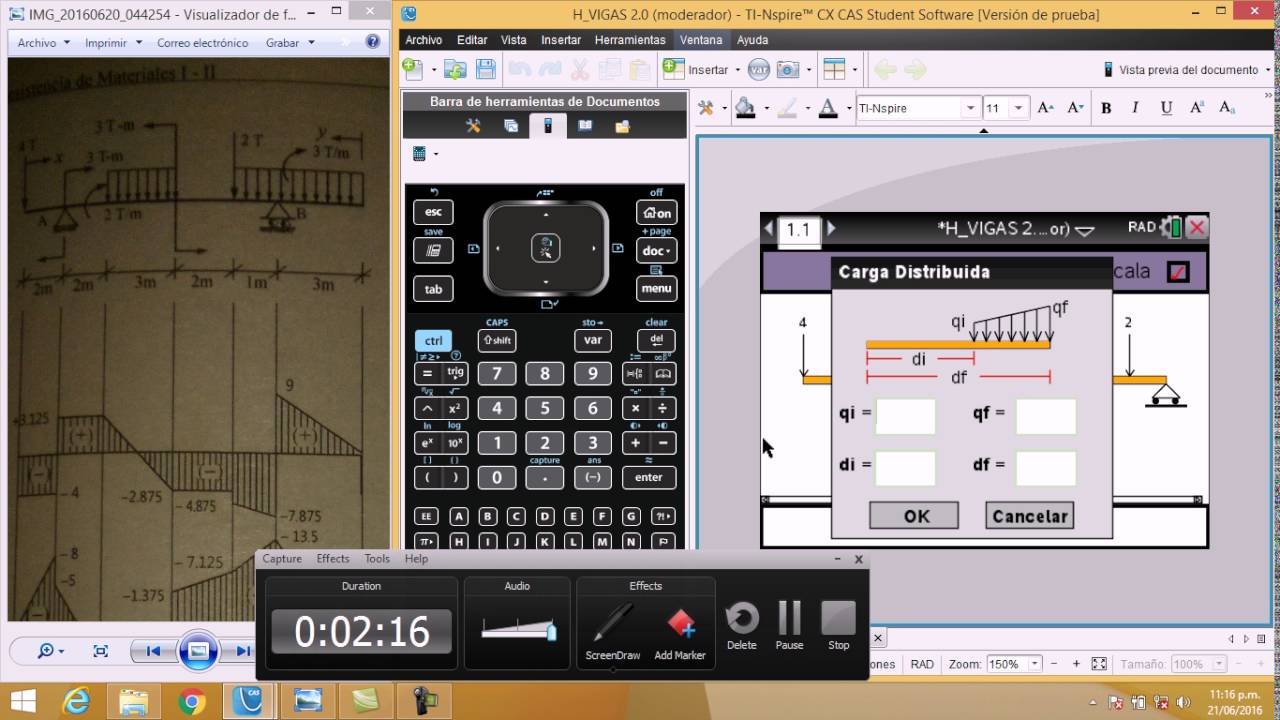Click the variables 'var' toolbar icon
Screen dimensions: 1280x720
(759, 69)
